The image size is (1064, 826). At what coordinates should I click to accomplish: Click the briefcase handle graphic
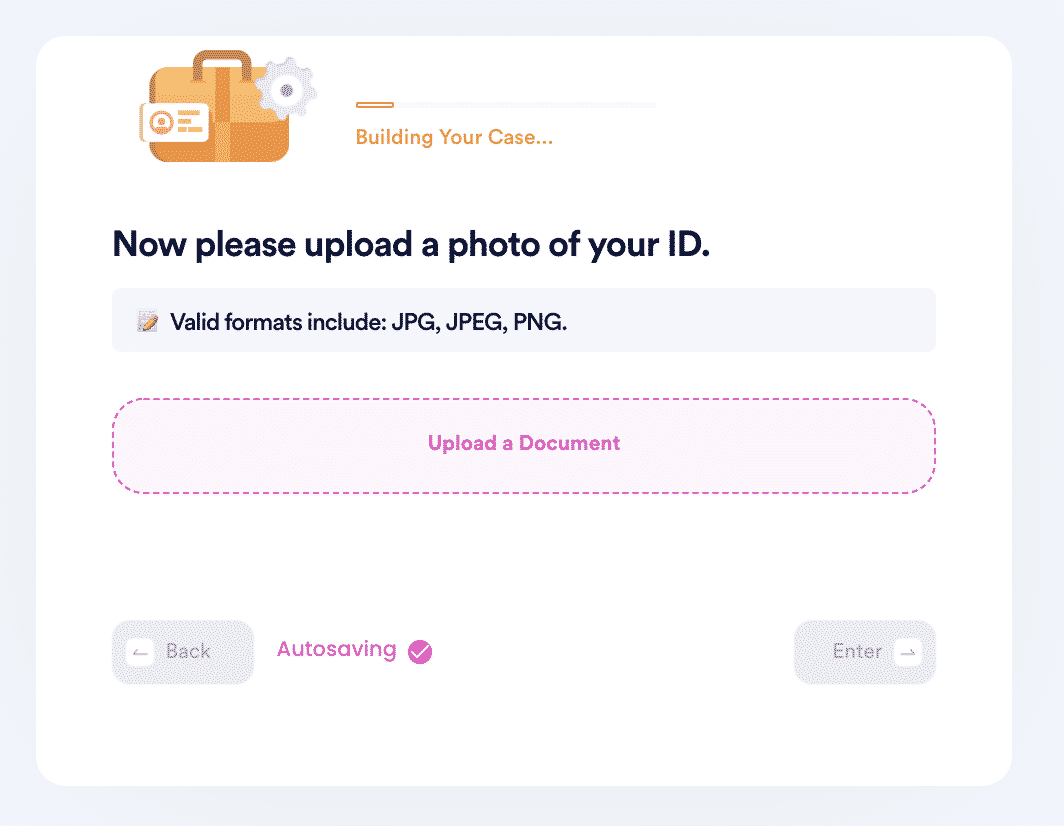pos(222,63)
